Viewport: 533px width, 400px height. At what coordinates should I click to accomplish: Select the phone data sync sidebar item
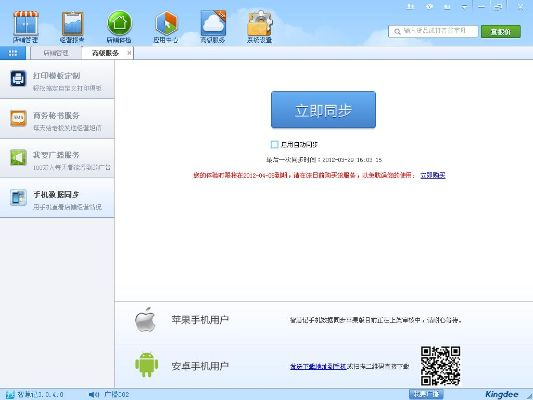[x=57, y=198]
